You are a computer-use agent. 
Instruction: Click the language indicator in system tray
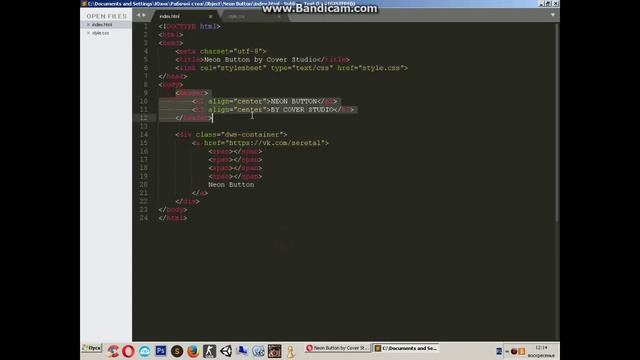(499, 351)
